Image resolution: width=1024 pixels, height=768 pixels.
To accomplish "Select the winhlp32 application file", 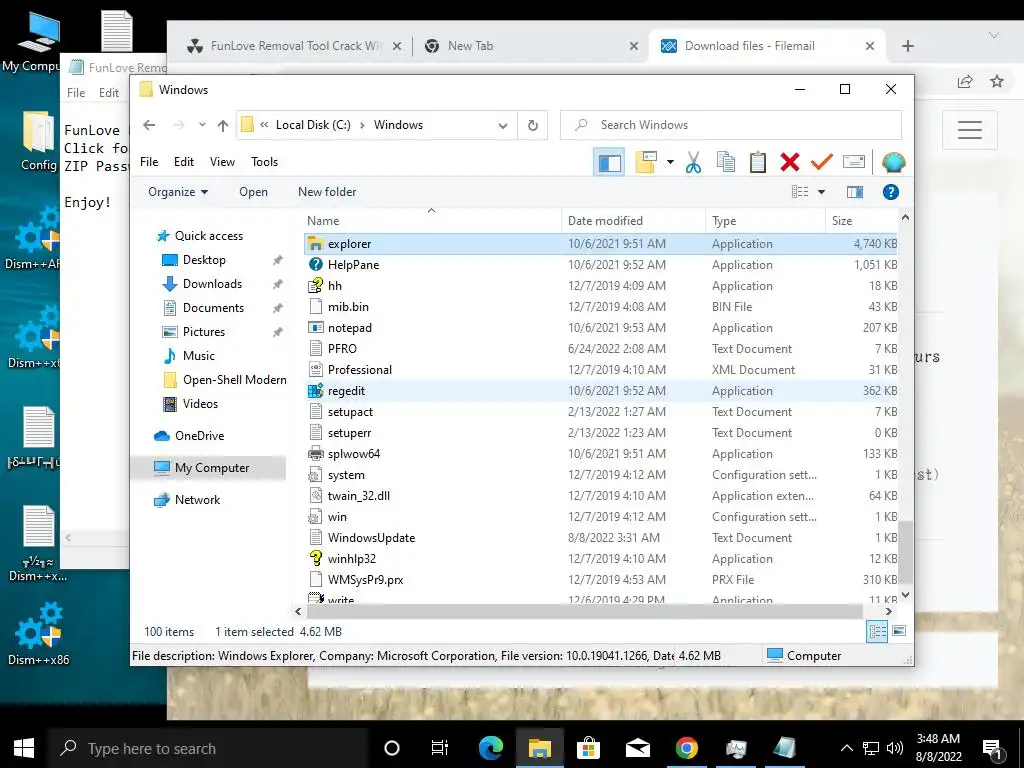I will (x=601, y=558).
